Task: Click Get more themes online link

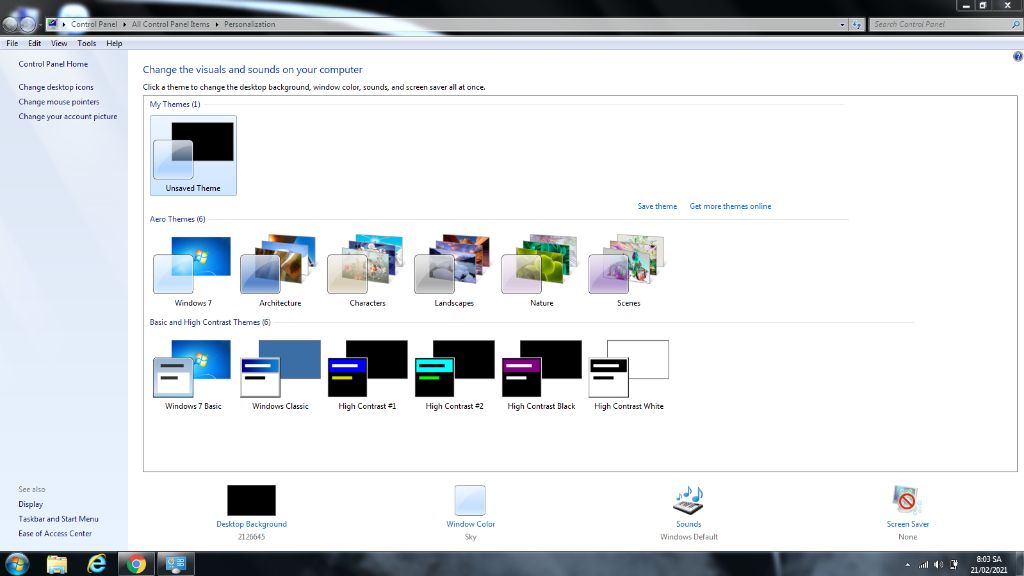Action: (x=730, y=206)
